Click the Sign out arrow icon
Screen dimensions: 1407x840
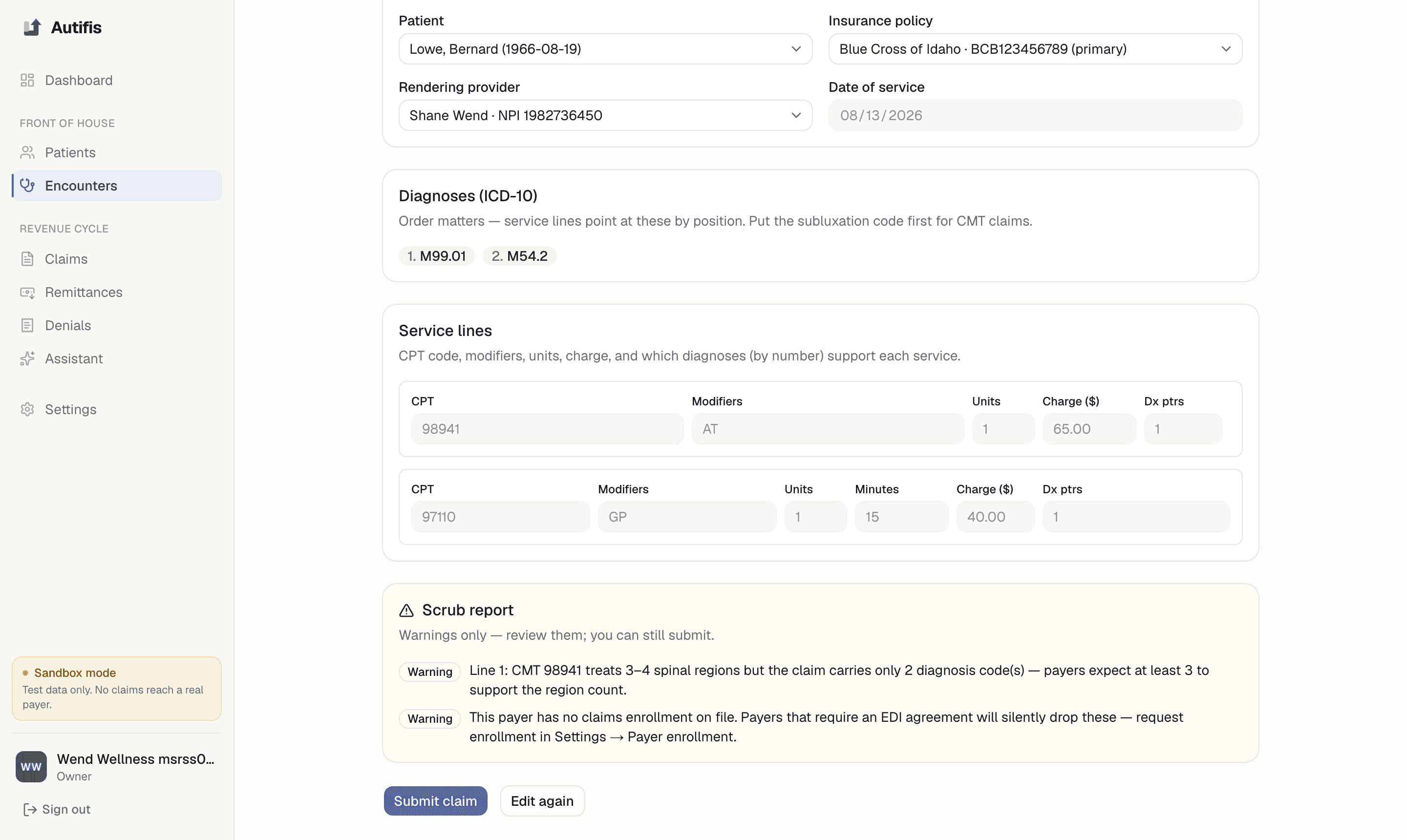[x=29, y=809]
